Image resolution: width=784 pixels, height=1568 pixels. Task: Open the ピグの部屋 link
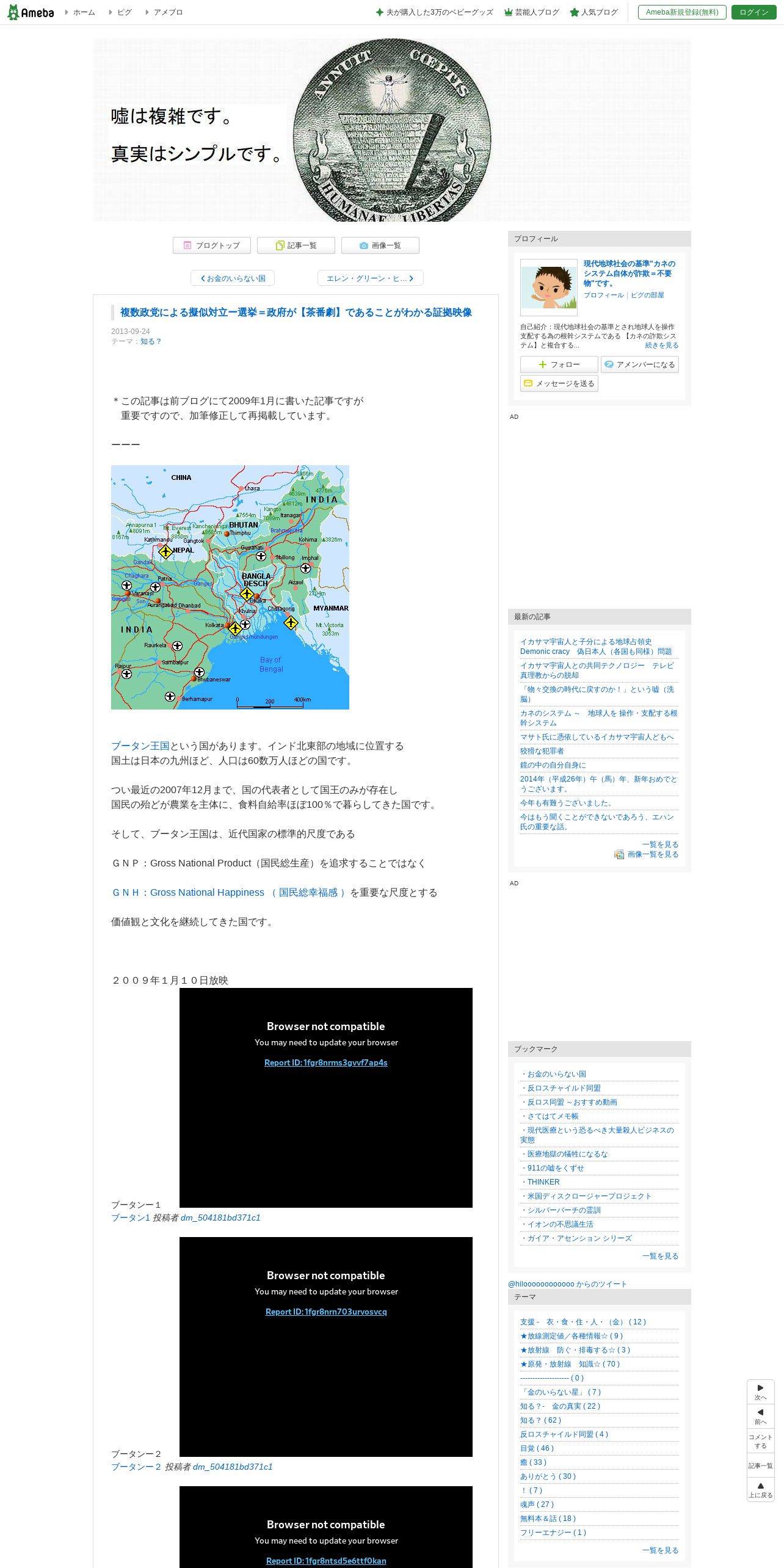[x=647, y=295]
